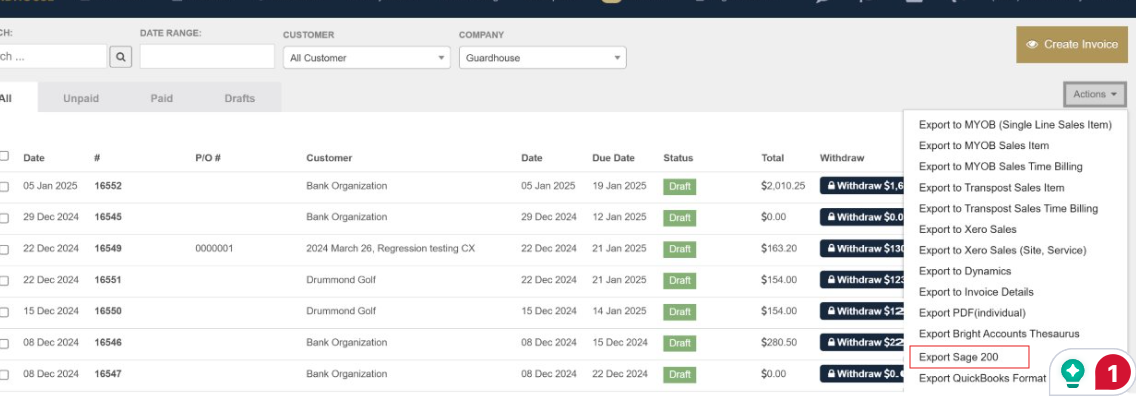
Task: Click Withdraw lock button for invoice 16546
Action: tap(862, 342)
